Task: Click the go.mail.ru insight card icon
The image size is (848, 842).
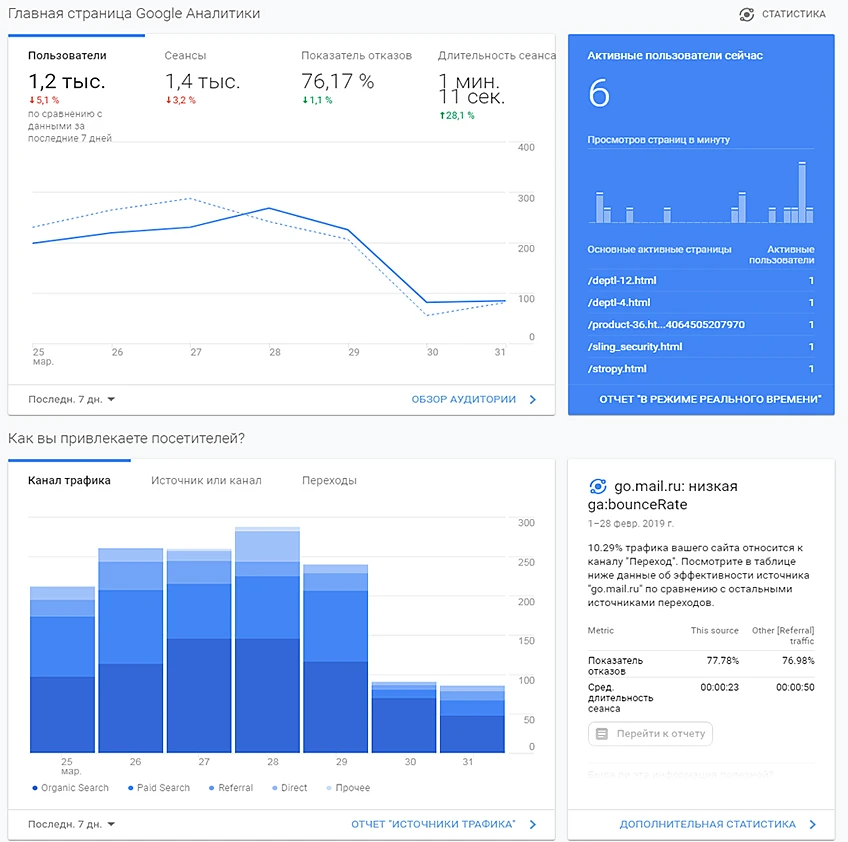Action: click(x=598, y=487)
